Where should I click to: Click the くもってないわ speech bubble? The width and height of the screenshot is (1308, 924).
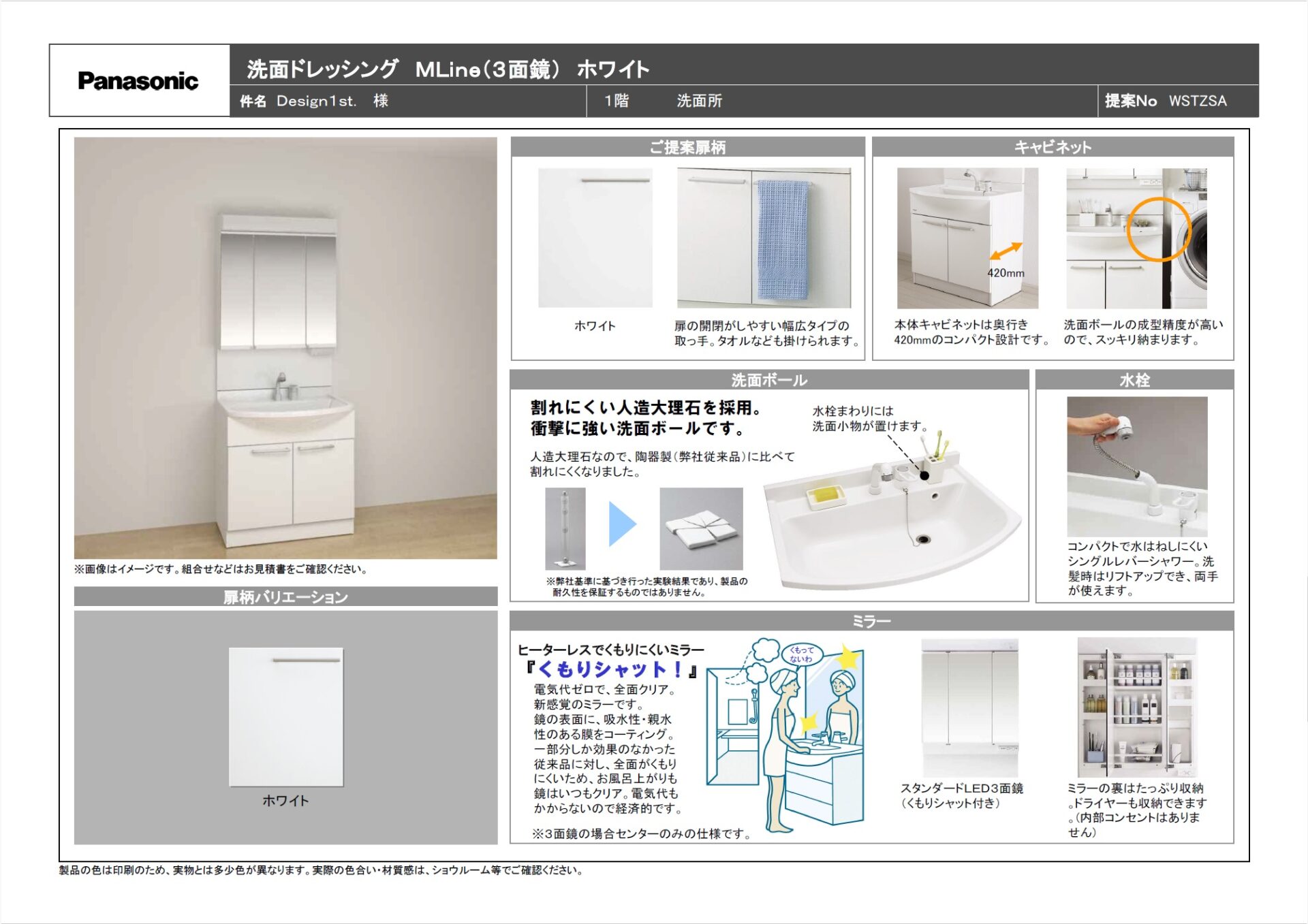tap(801, 654)
